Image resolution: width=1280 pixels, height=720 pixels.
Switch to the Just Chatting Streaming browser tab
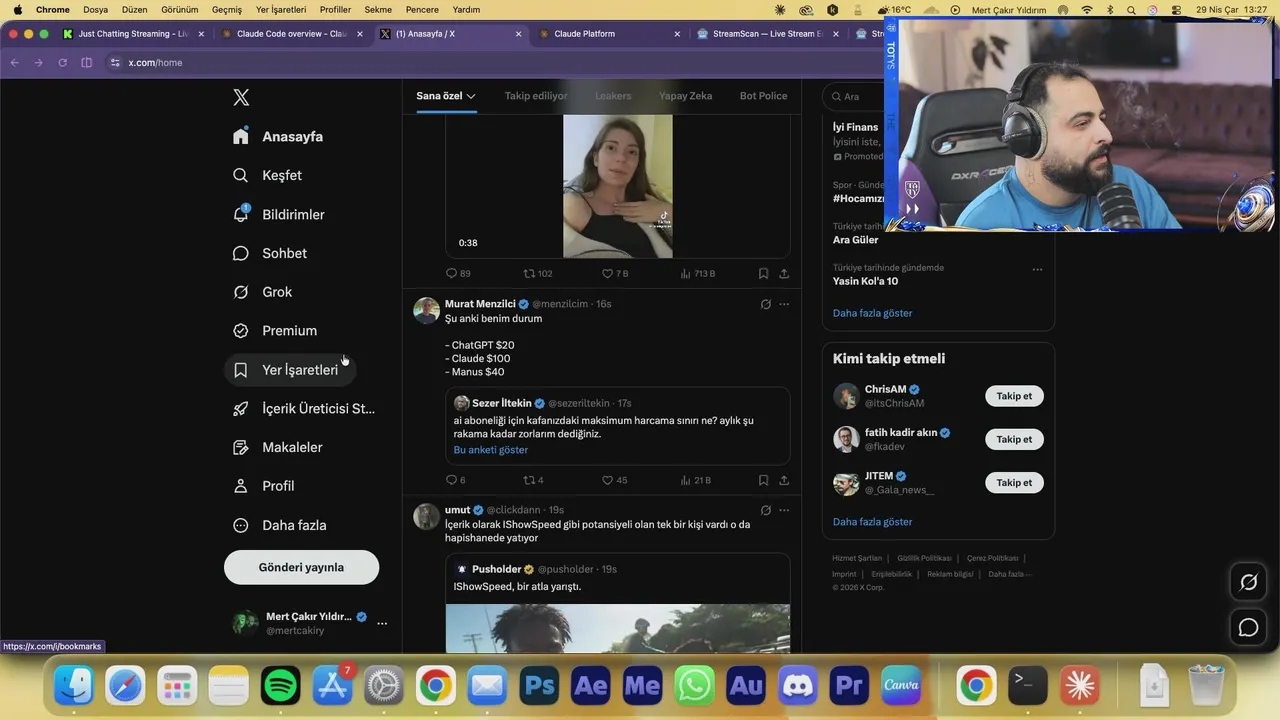(x=131, y=33)
